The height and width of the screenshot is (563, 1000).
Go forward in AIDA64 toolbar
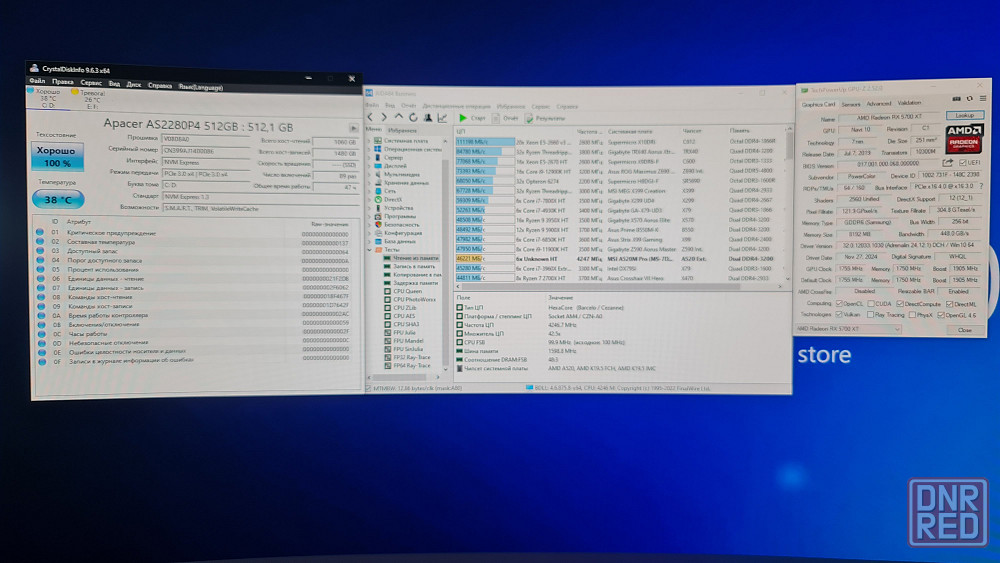(x=384, y=117)
